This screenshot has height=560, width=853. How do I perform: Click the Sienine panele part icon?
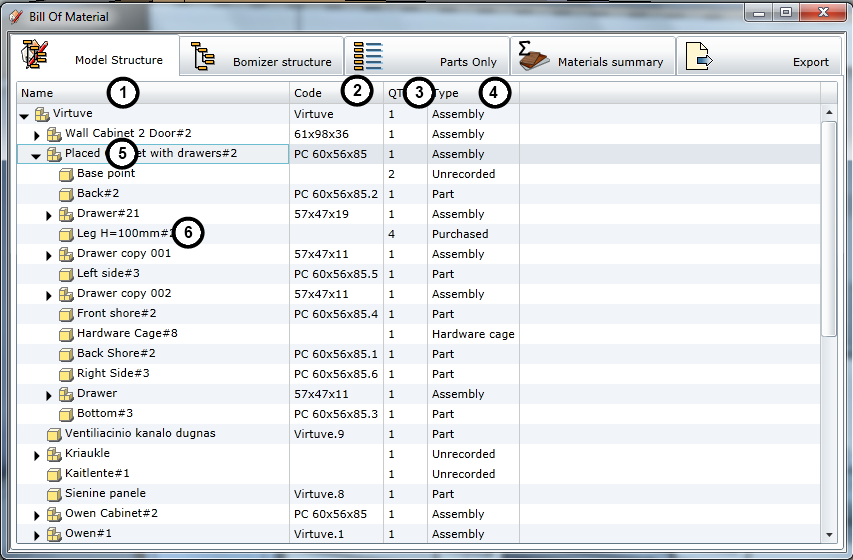(54, 494)
